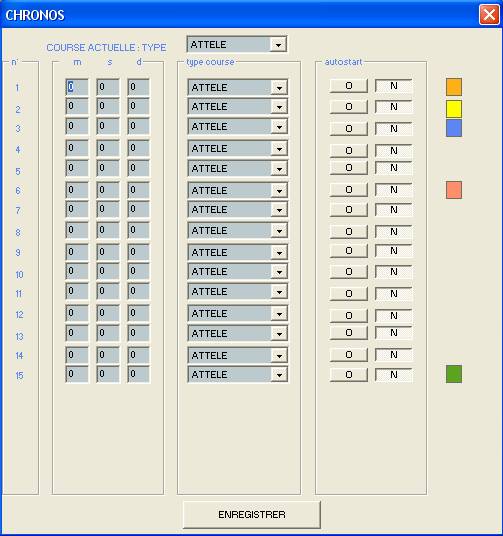This screenshot has height=536, width=503.
Task: Choose the green color swatch beside row 15
Action: coord(454,374)
